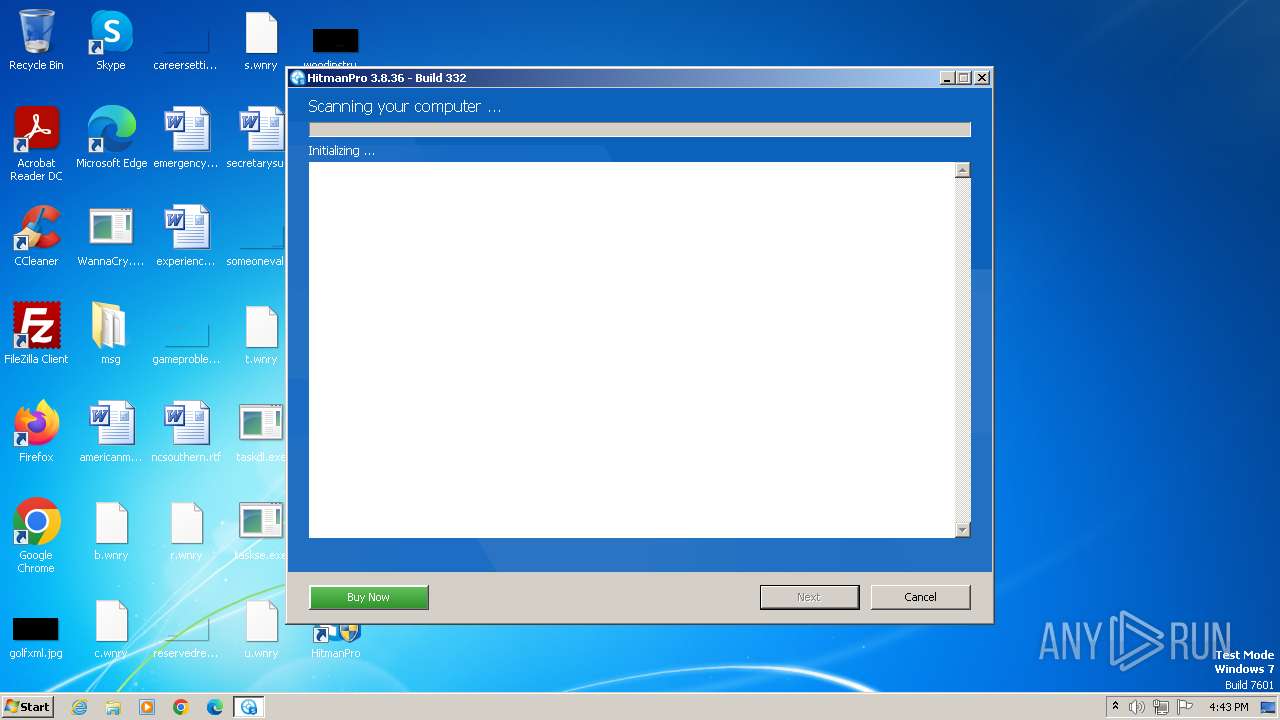Viewport: 1280px width, 720px height.
Task: Open Internet Explorer from the taskbar
Action: point(79,707)
